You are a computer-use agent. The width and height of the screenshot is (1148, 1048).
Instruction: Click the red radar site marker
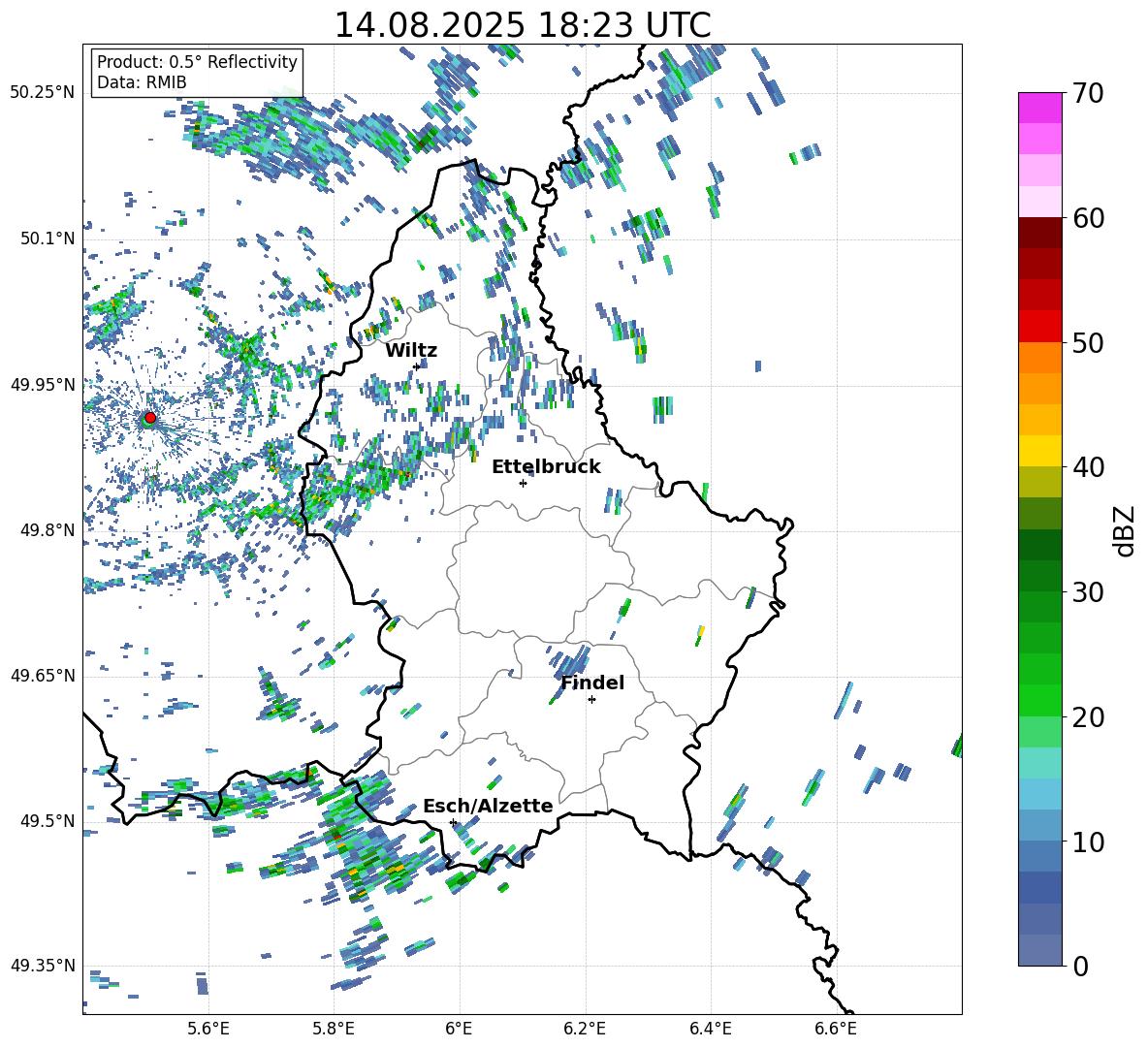[150, 417]
